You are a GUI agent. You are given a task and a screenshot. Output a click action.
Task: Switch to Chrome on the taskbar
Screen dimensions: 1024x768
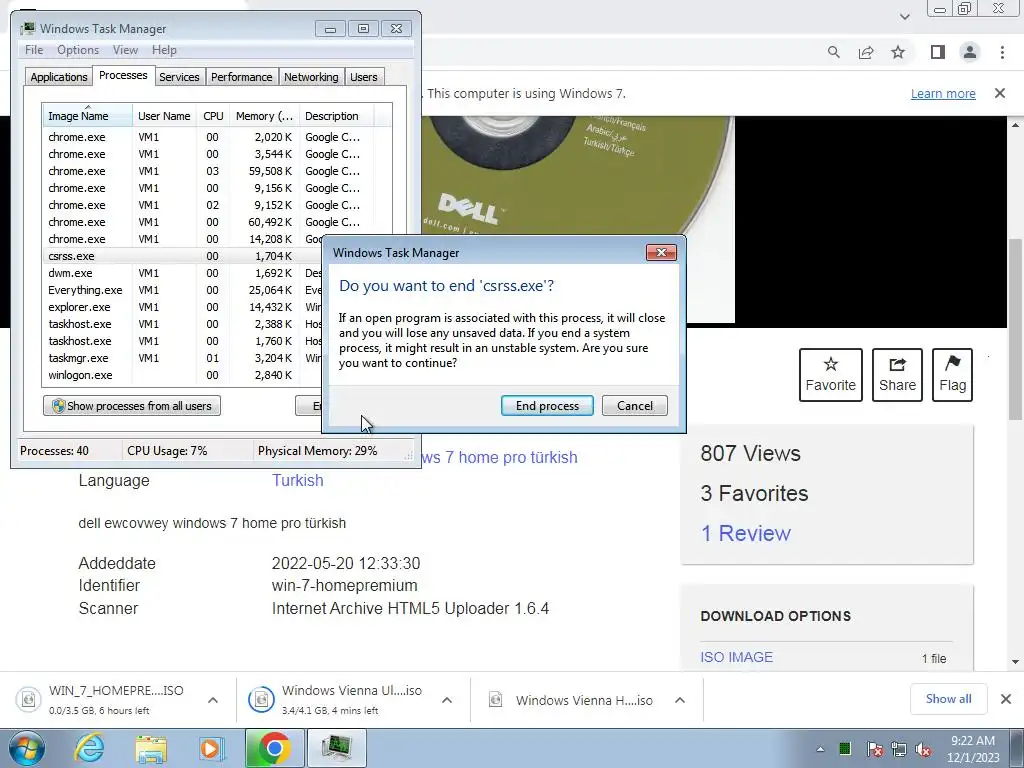[274, 748]
